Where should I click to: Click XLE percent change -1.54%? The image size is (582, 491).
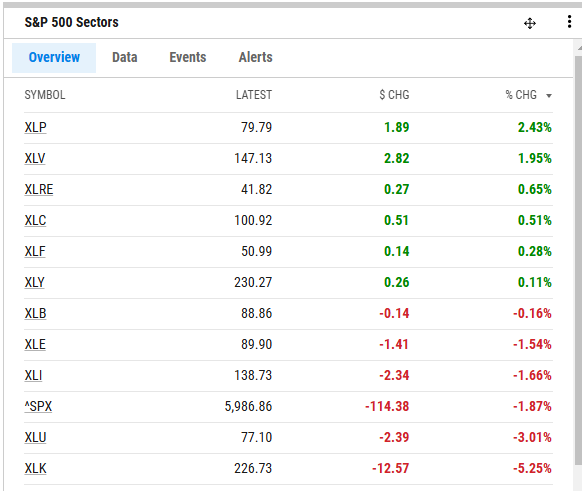pos(532,344)
